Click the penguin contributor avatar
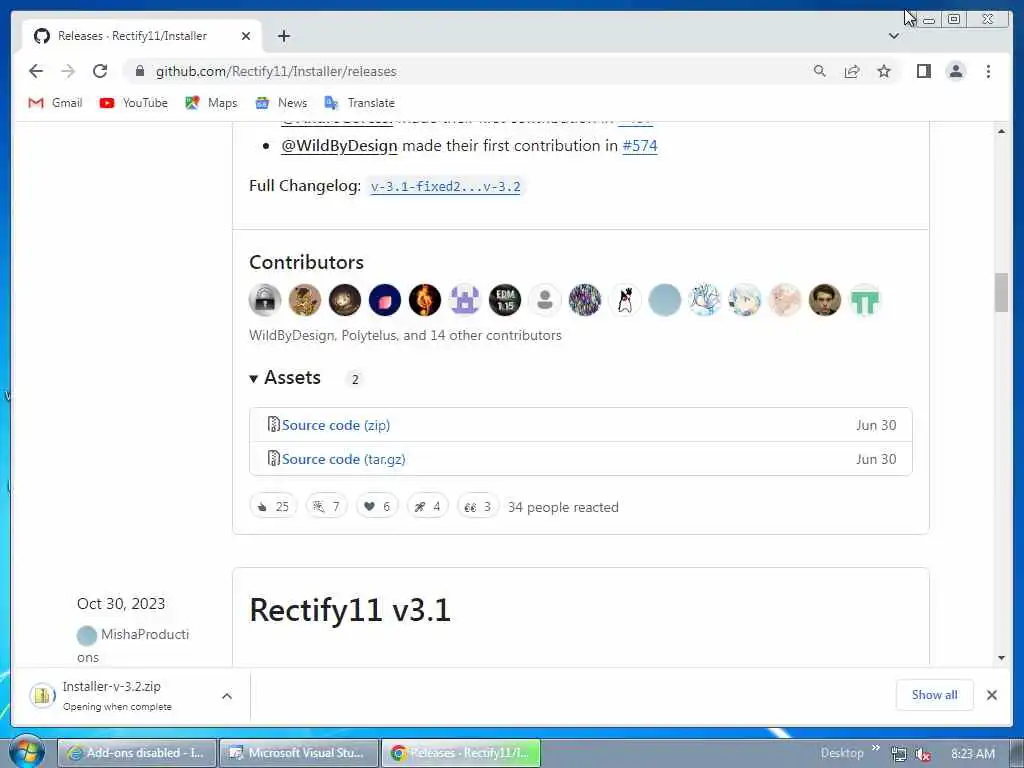The image size is (1024, 768). [x=625, y=300]
